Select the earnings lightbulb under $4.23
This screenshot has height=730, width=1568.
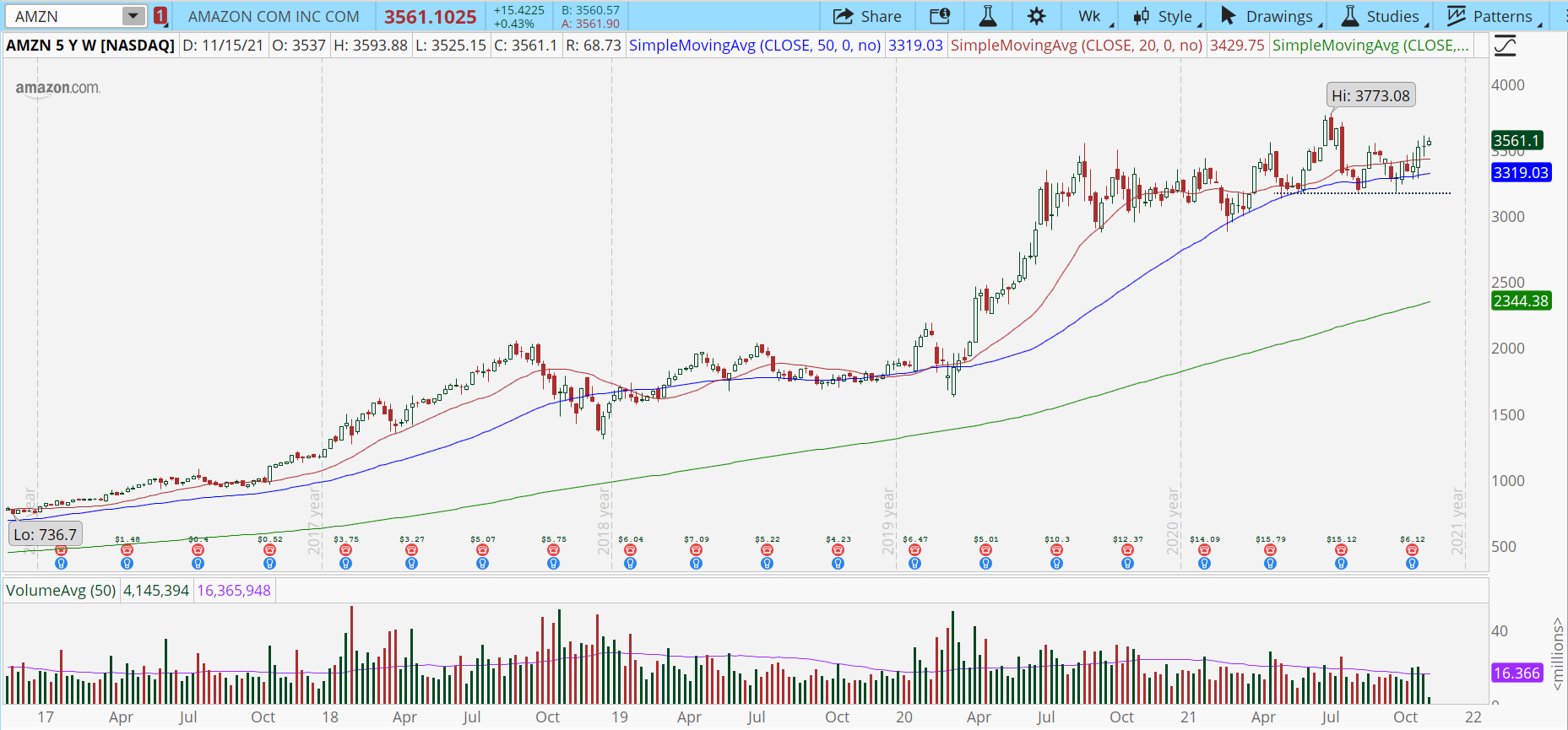tap(838, 564)
